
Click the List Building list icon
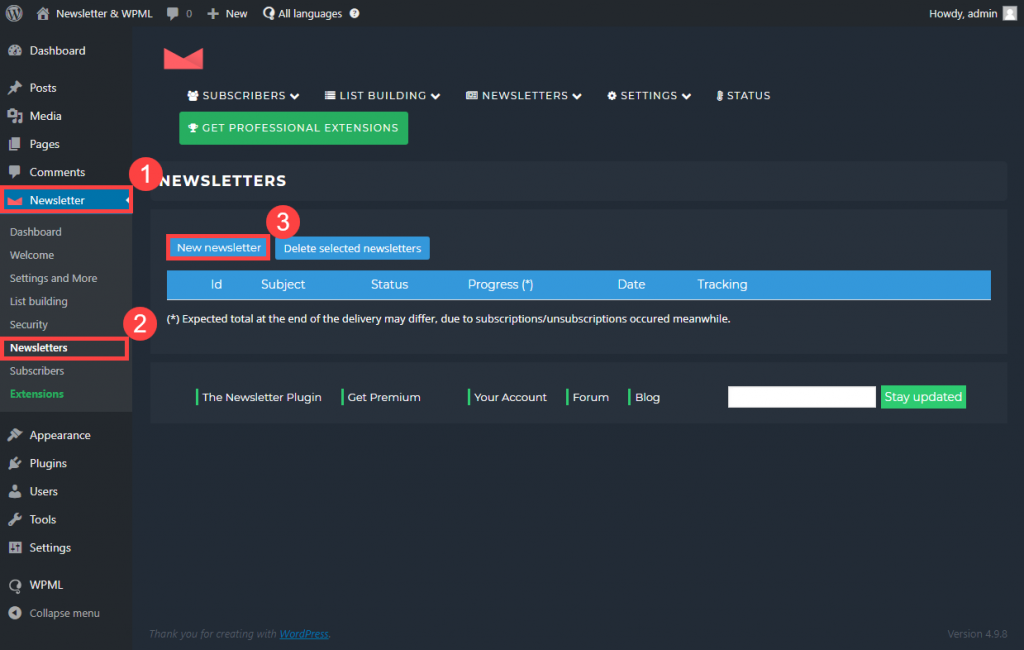point(330,95)
